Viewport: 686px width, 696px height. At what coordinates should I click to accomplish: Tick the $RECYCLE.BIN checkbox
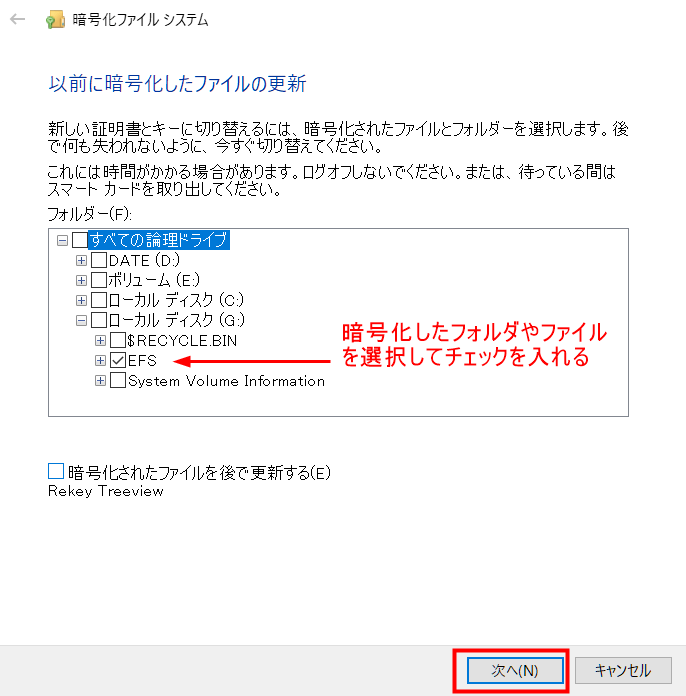pyautogui.click(x=118, y=340)
